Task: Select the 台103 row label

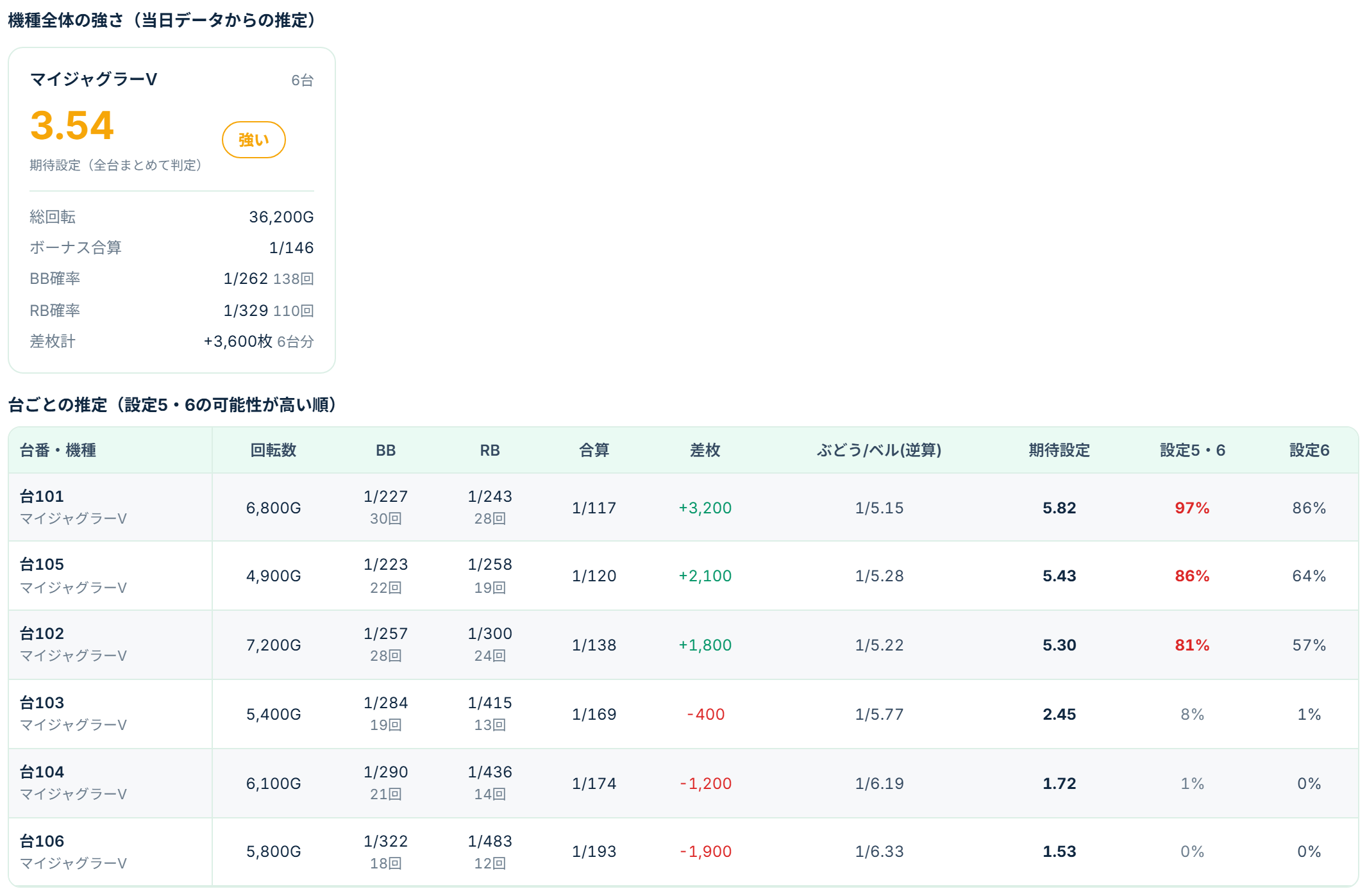Action: [x=42, y=702]
